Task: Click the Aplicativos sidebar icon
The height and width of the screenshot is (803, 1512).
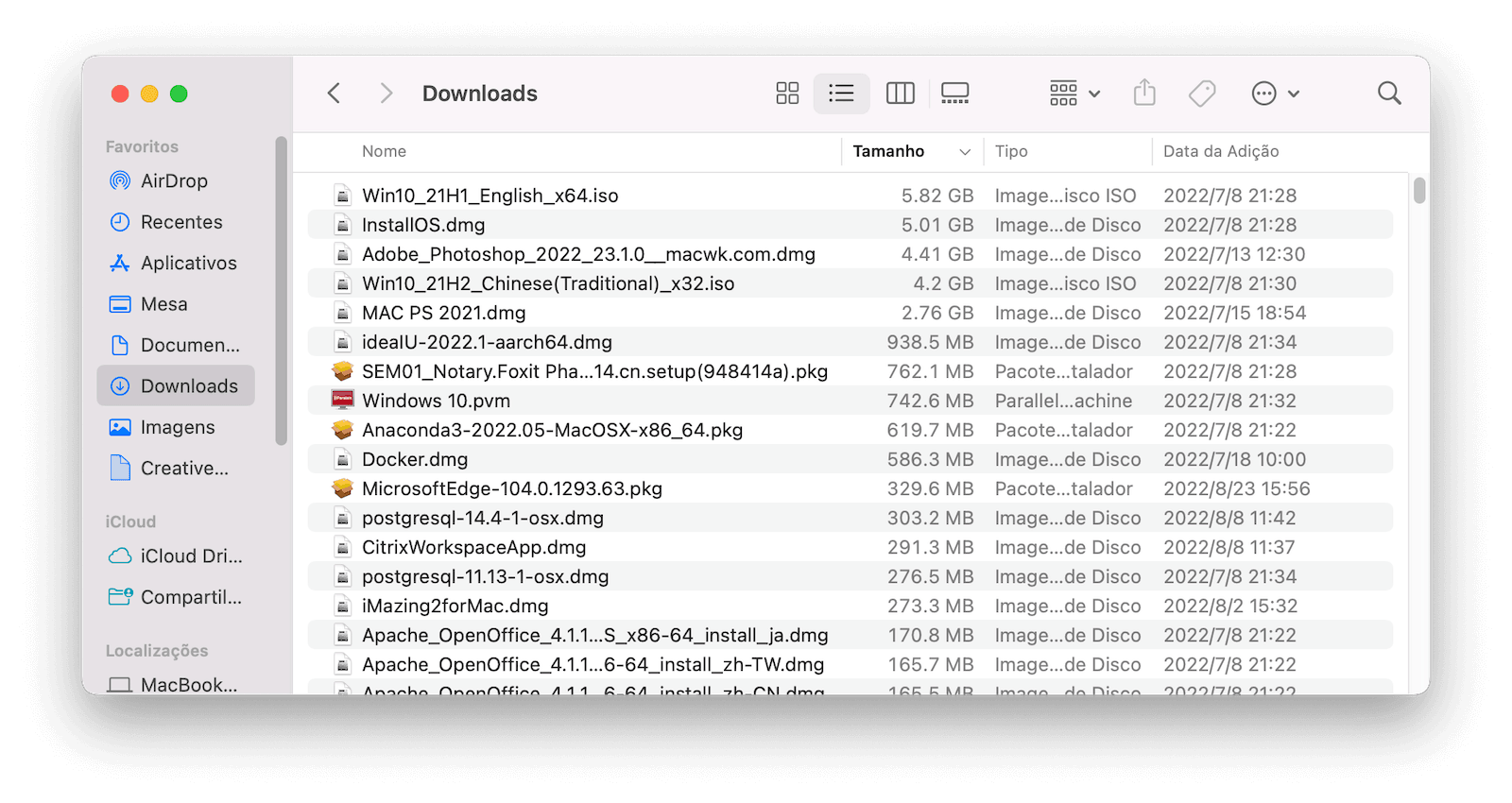Action: click(x=120, y=263)
